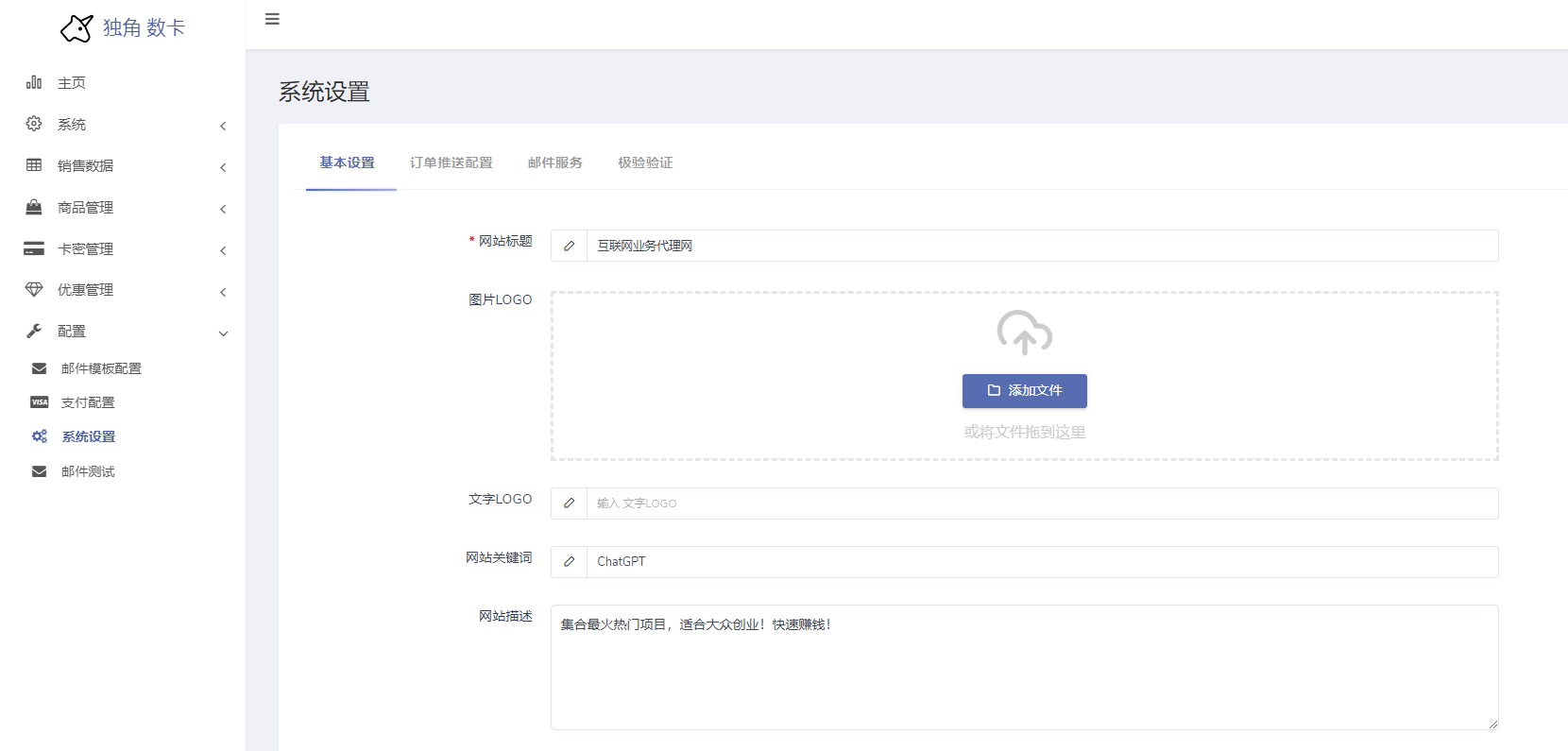Click the 独角数卡 unicorn logo
Image resolution: width=1568 pixels, height=751 pixels.
[77, 28]
